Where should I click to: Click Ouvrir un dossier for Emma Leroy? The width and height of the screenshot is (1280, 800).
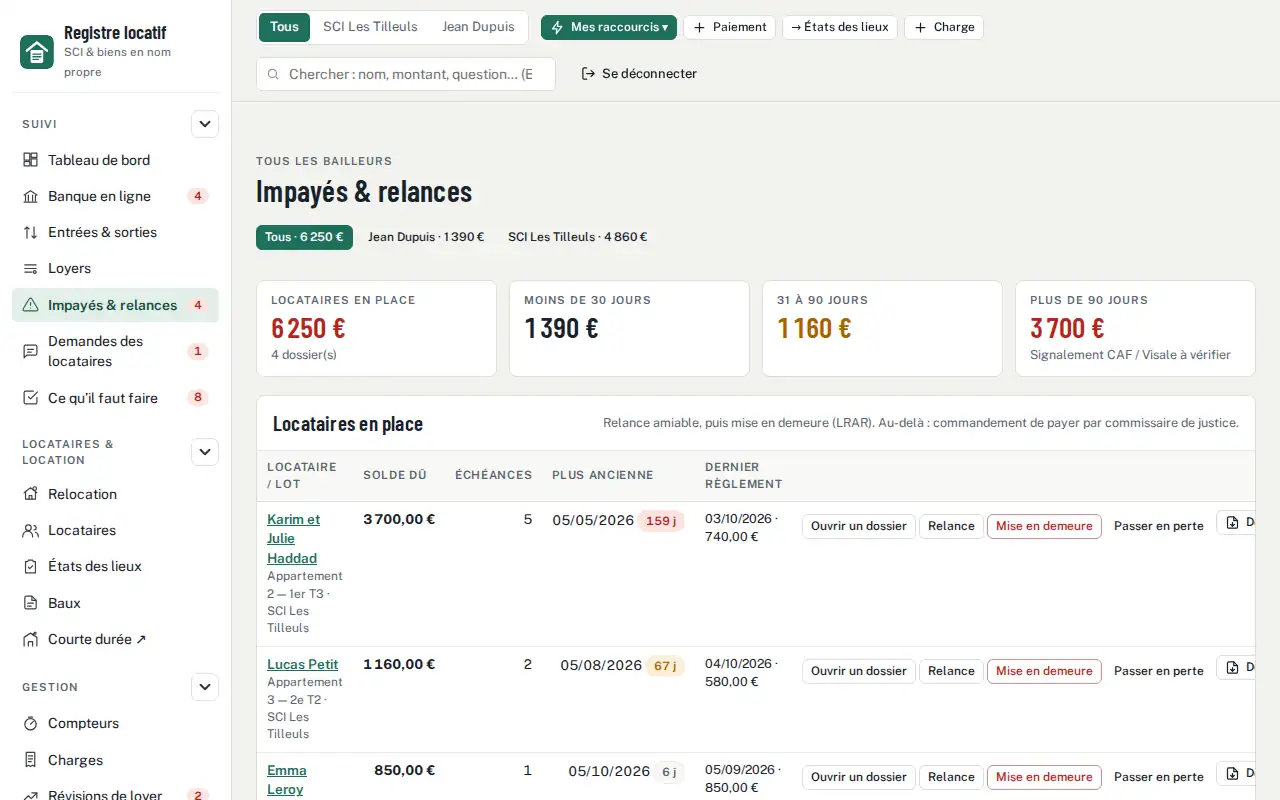point(859,777)
